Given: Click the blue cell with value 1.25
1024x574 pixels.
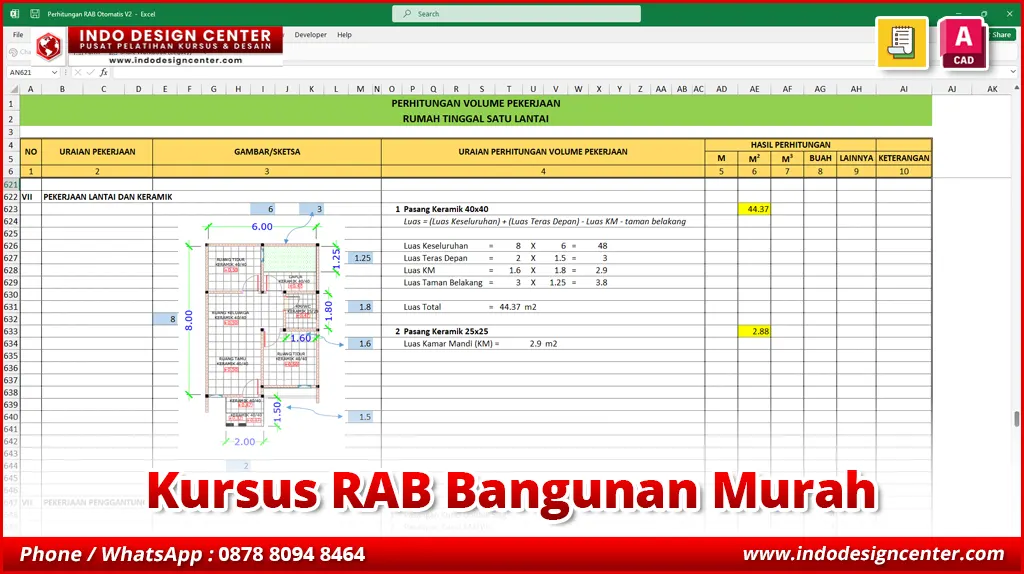Looking at the screenshot, I should 360,258.
